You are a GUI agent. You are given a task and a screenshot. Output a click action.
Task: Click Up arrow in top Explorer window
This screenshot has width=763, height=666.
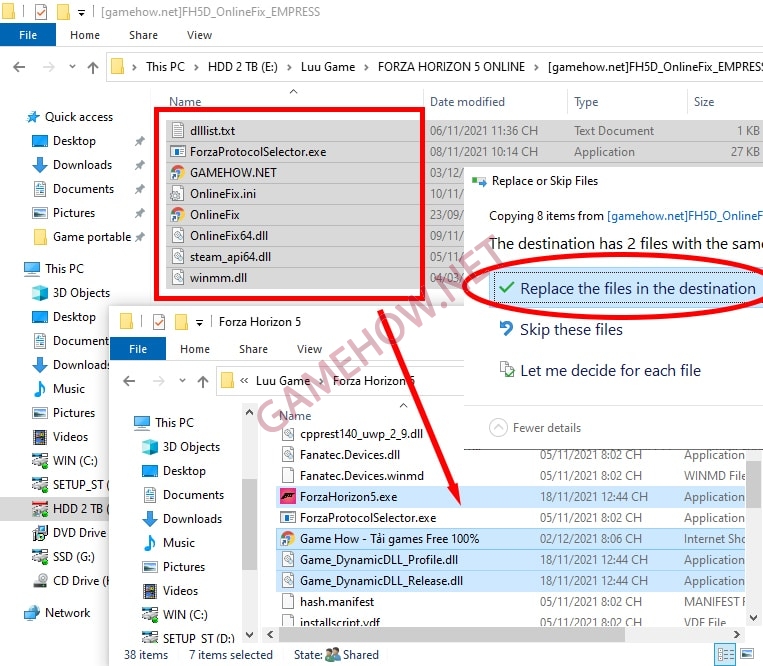92,67
